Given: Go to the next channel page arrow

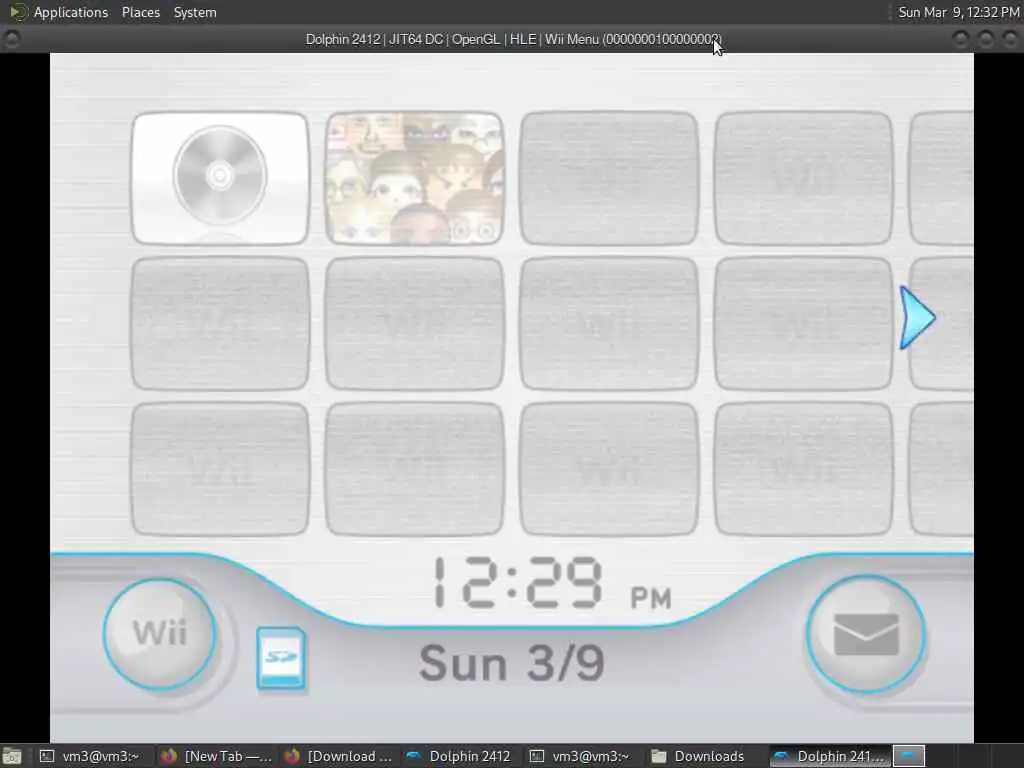Looking at the screenshot, I should [917, 317].
